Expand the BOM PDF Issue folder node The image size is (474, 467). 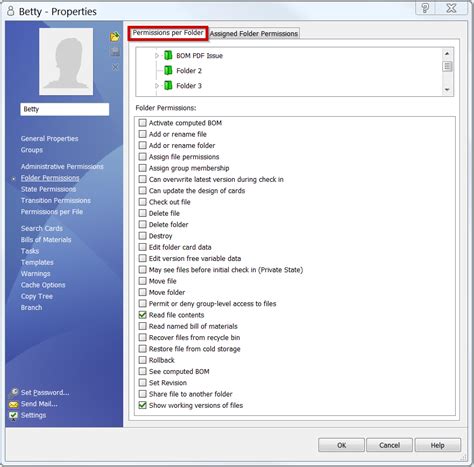point(157,56)
